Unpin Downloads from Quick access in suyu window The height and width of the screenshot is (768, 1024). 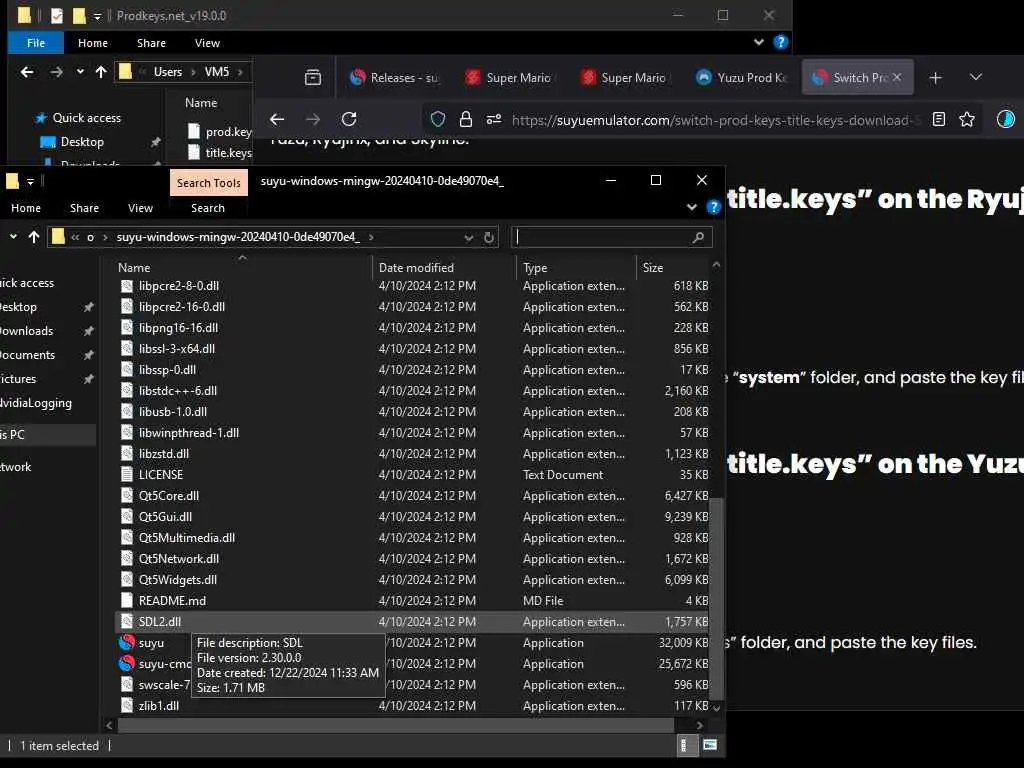tap(88, 331)
